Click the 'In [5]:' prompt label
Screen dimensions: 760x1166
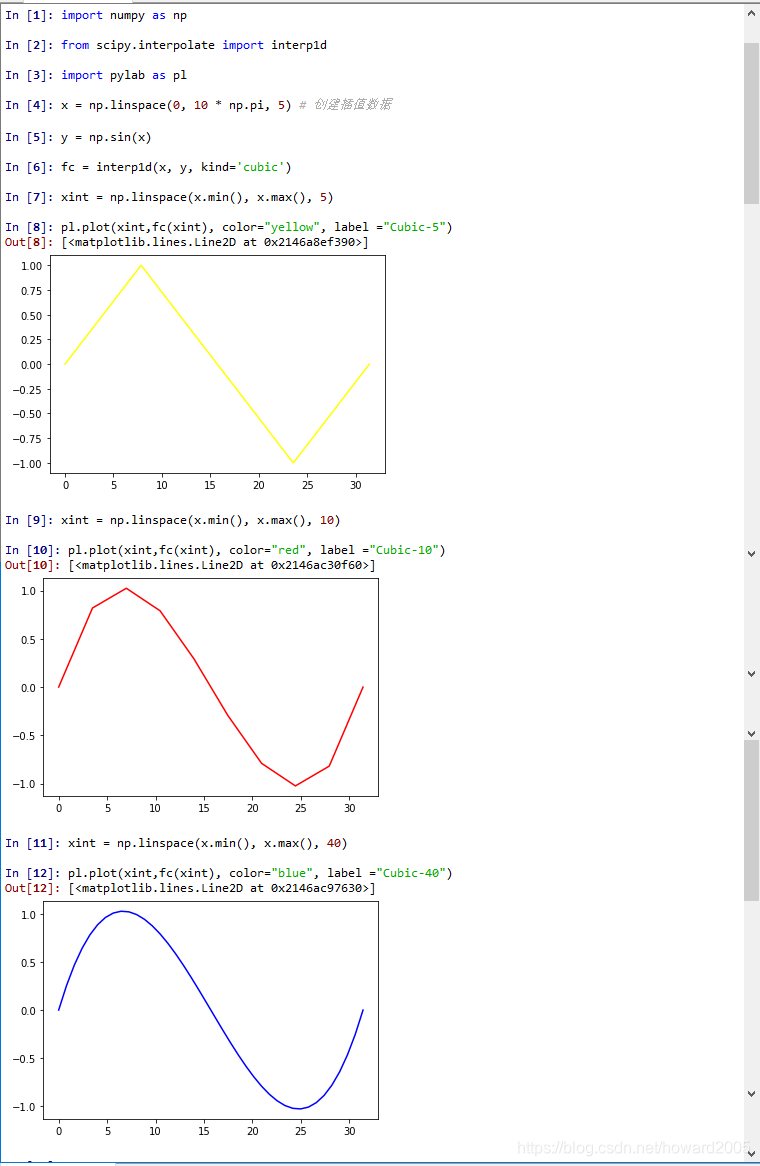coord(29,138)
